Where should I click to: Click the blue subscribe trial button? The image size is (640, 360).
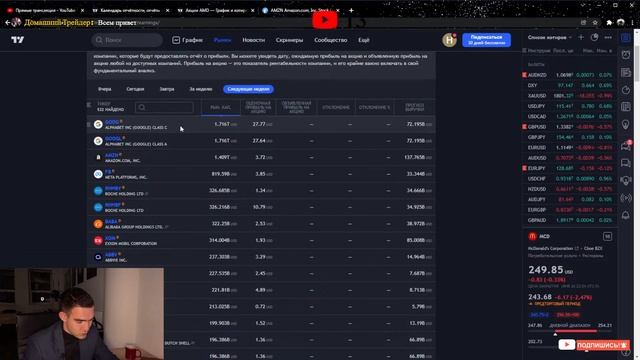pyautogui.click(x=486, y=40)
